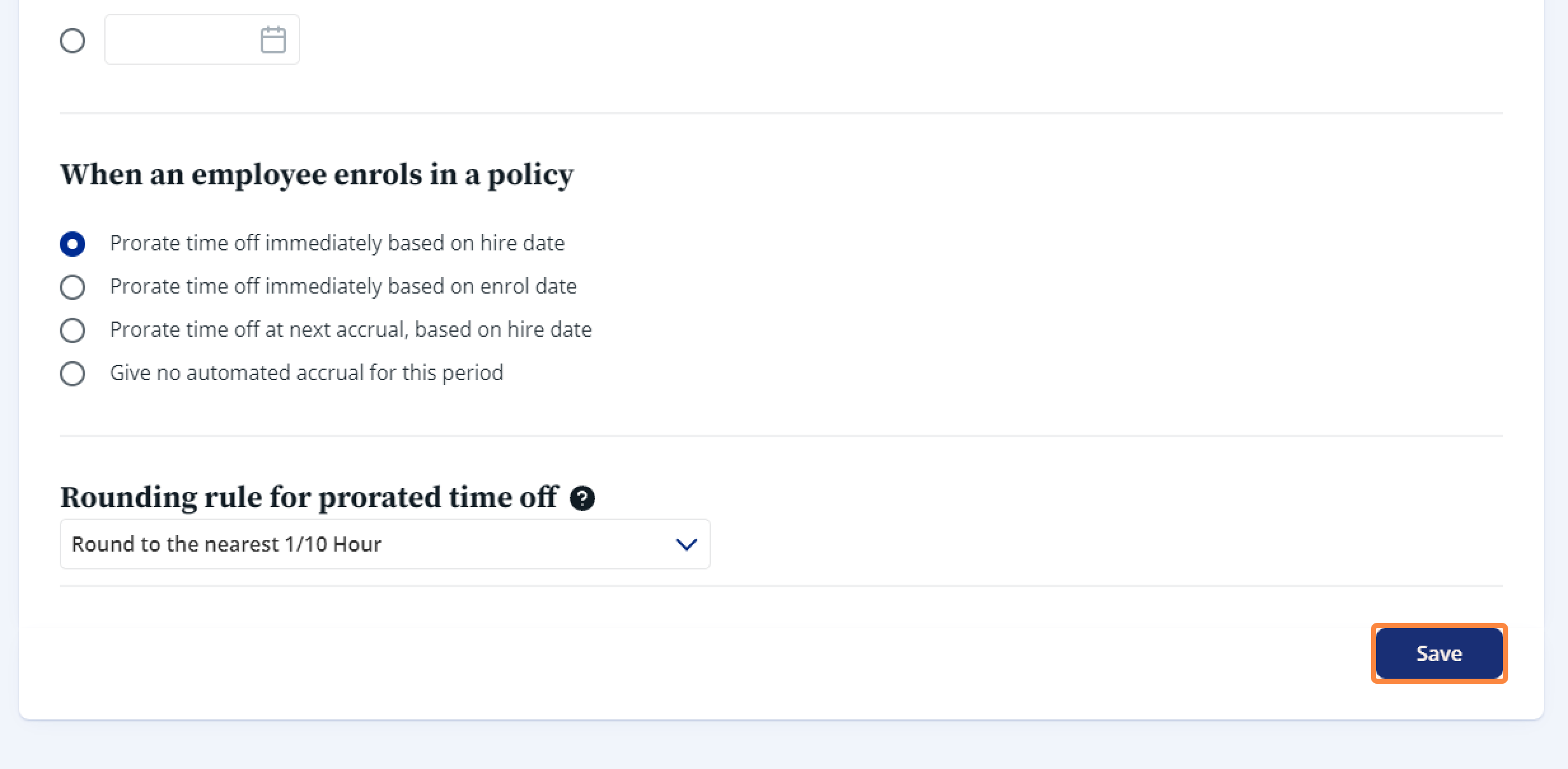Select radio circle for hire date proration

(x=72, y=244)
